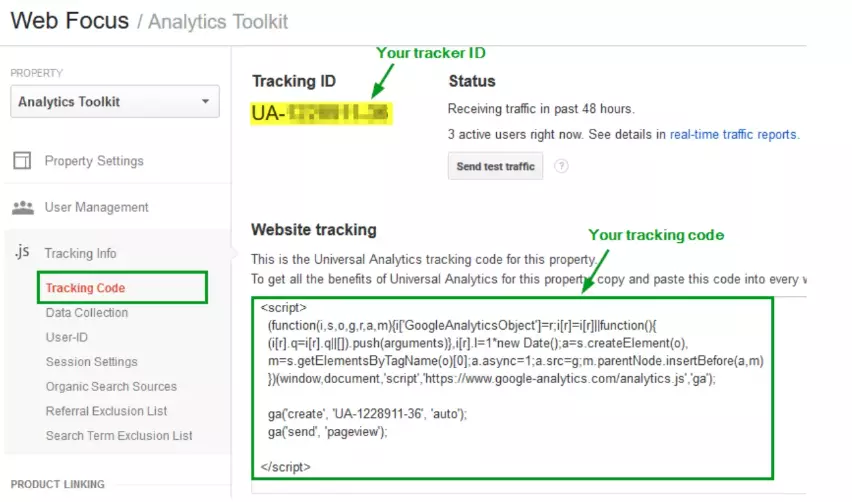Click the google-analytics.com/analytics.js code line
The height and width of the screenshot is (502, 852).
click(492, 379)
